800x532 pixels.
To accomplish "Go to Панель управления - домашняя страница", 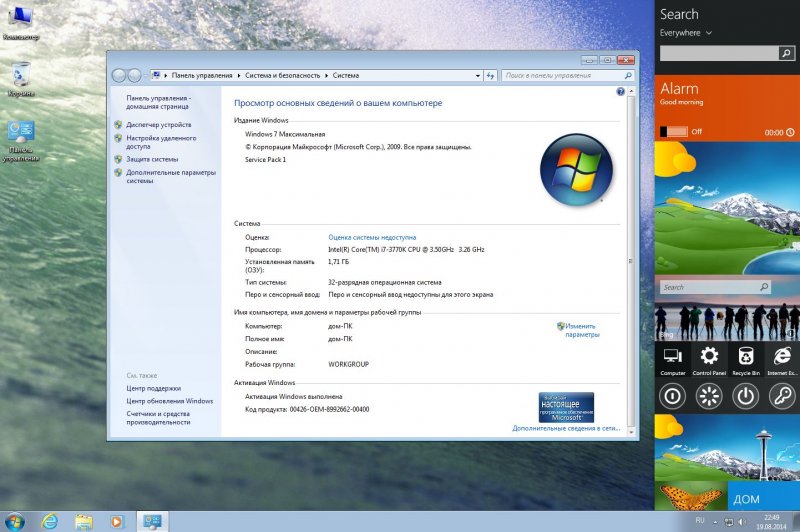I will click(x=159, y=102).
